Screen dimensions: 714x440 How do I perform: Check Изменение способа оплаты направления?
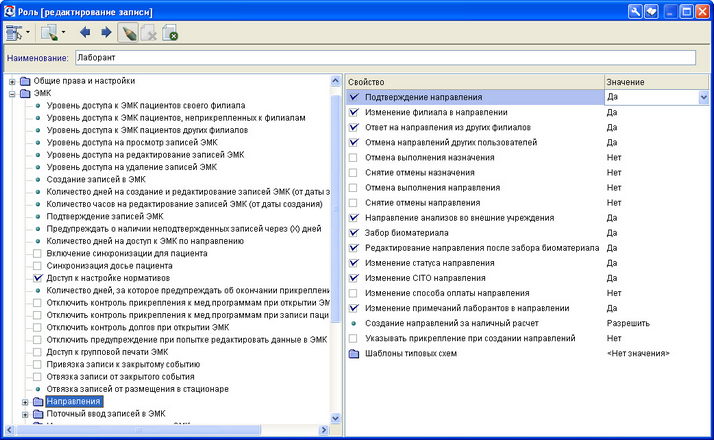click(353, 293)
